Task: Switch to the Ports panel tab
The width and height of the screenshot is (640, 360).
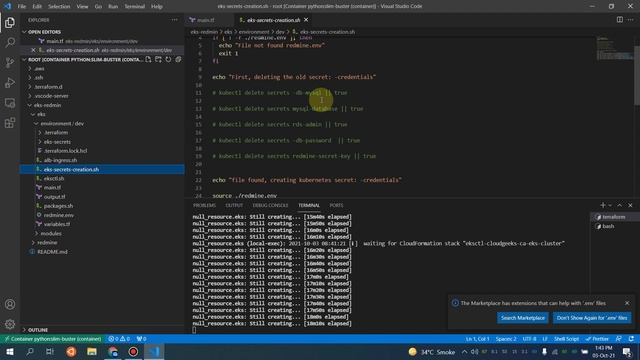Action: pyautogui.click(x=336, y=205)
